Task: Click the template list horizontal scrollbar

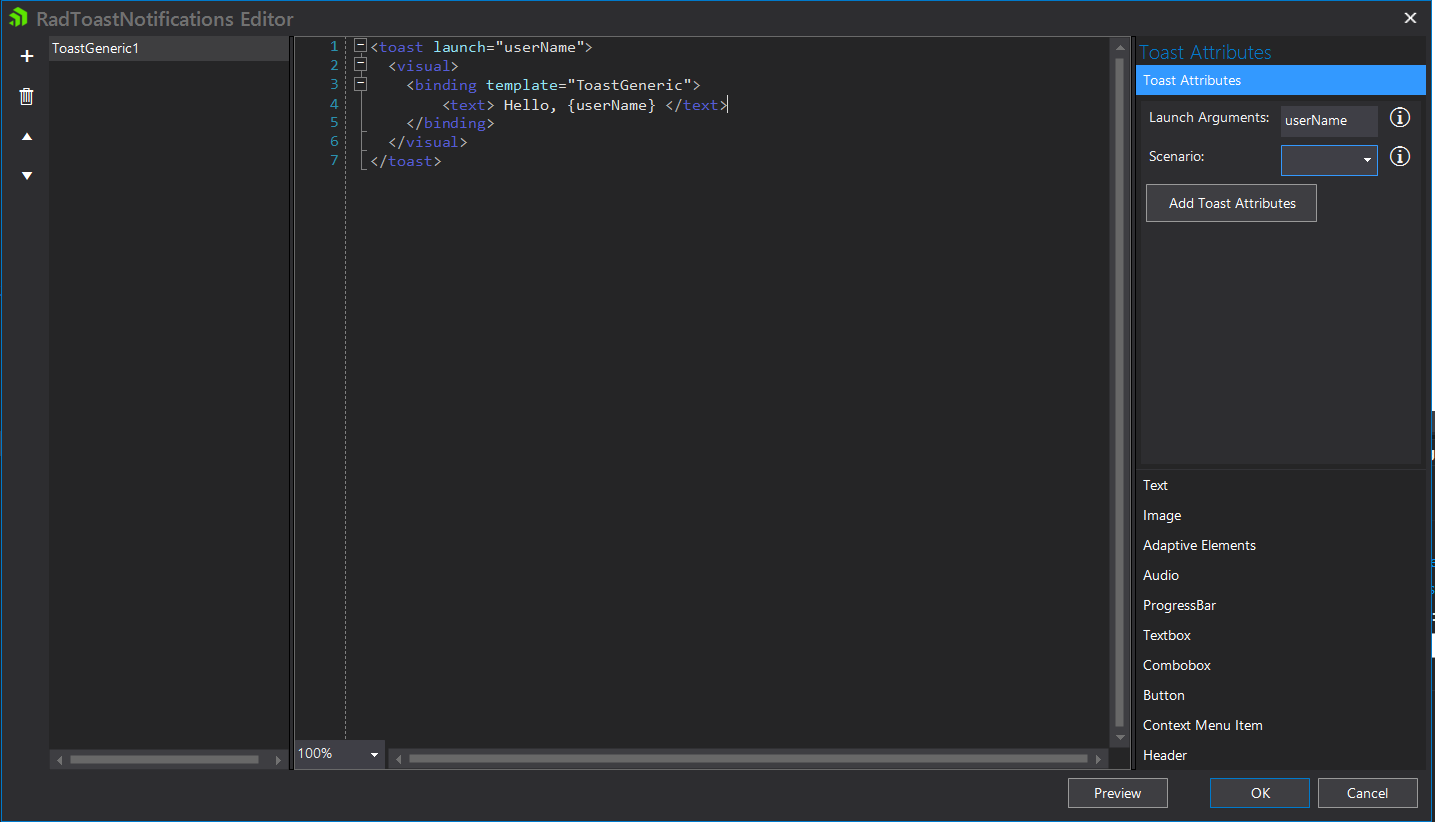Action: pos(164,760)
